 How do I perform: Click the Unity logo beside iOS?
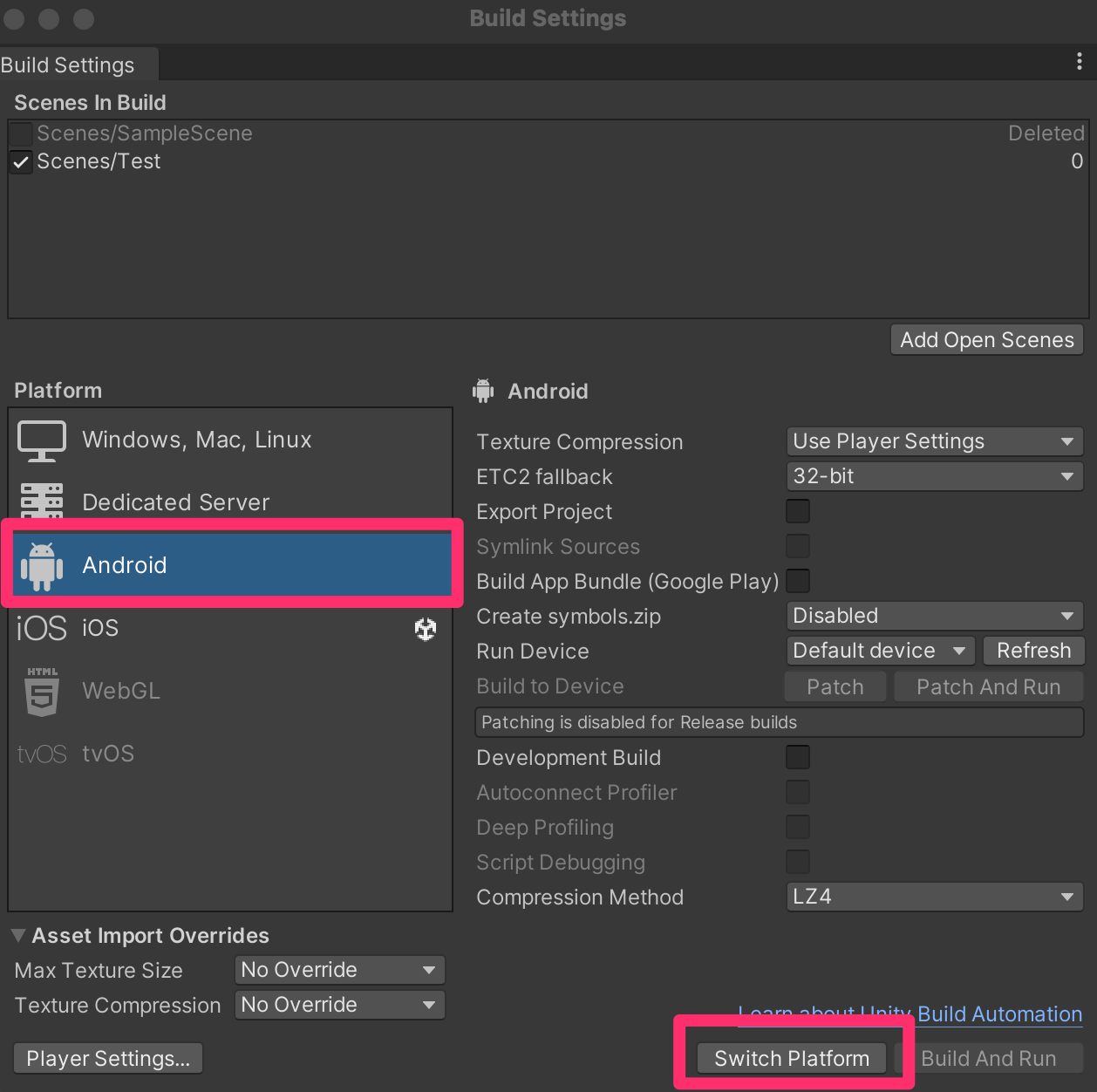tap(426, 629)
